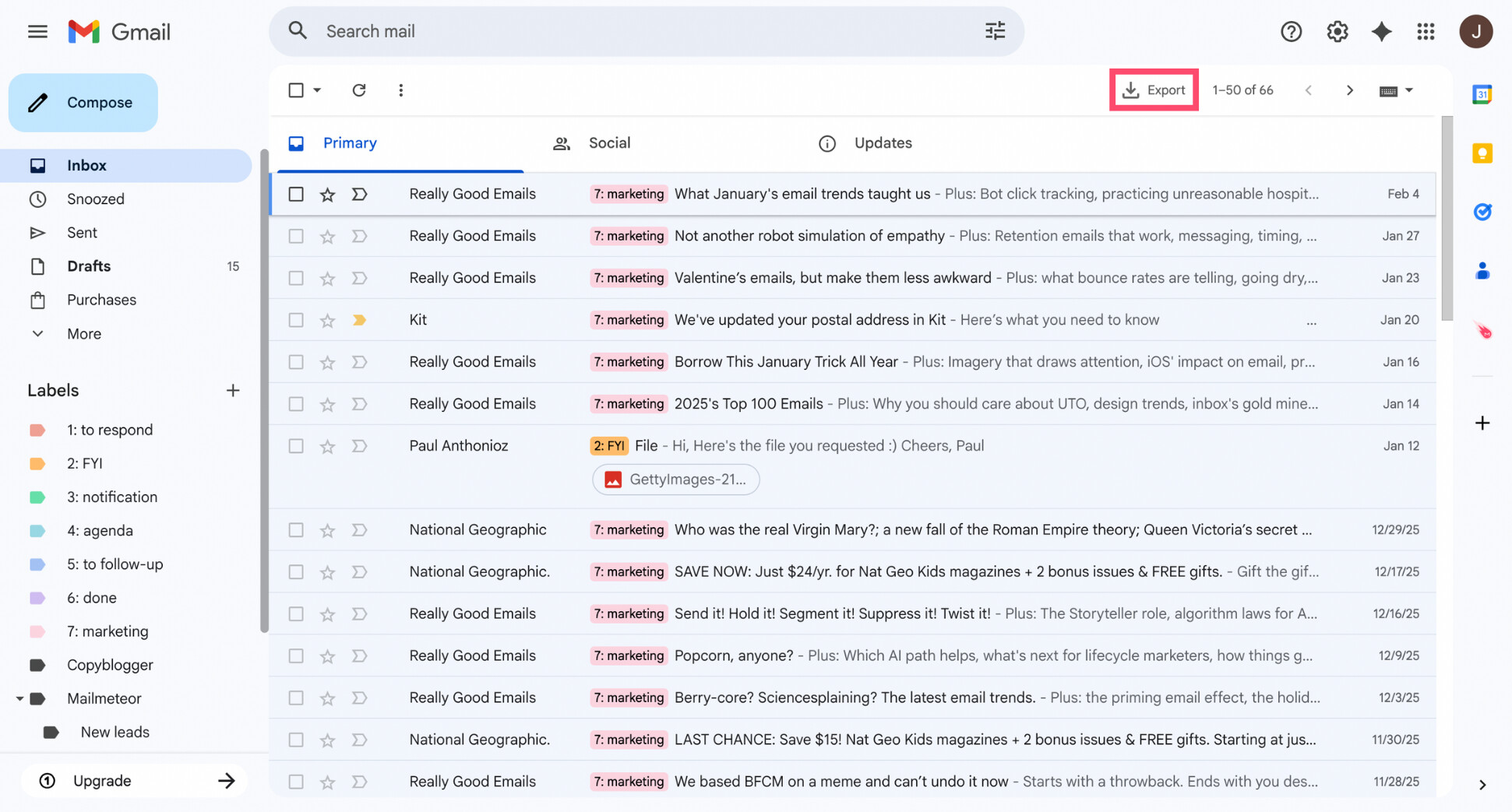The height and width of the screenshot is (812, 1512).
Task: Open Google Calendar in side panel
Action: click(x=1482, y=93)
